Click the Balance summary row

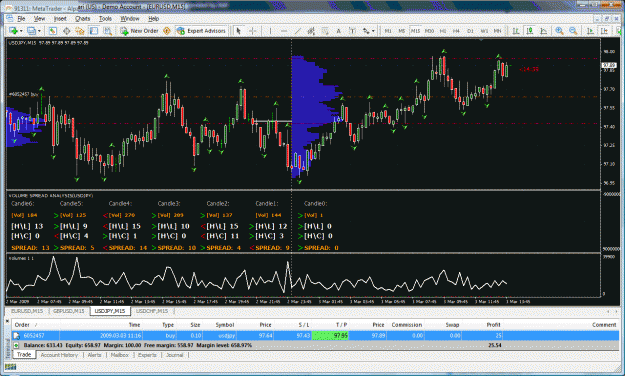315,345
